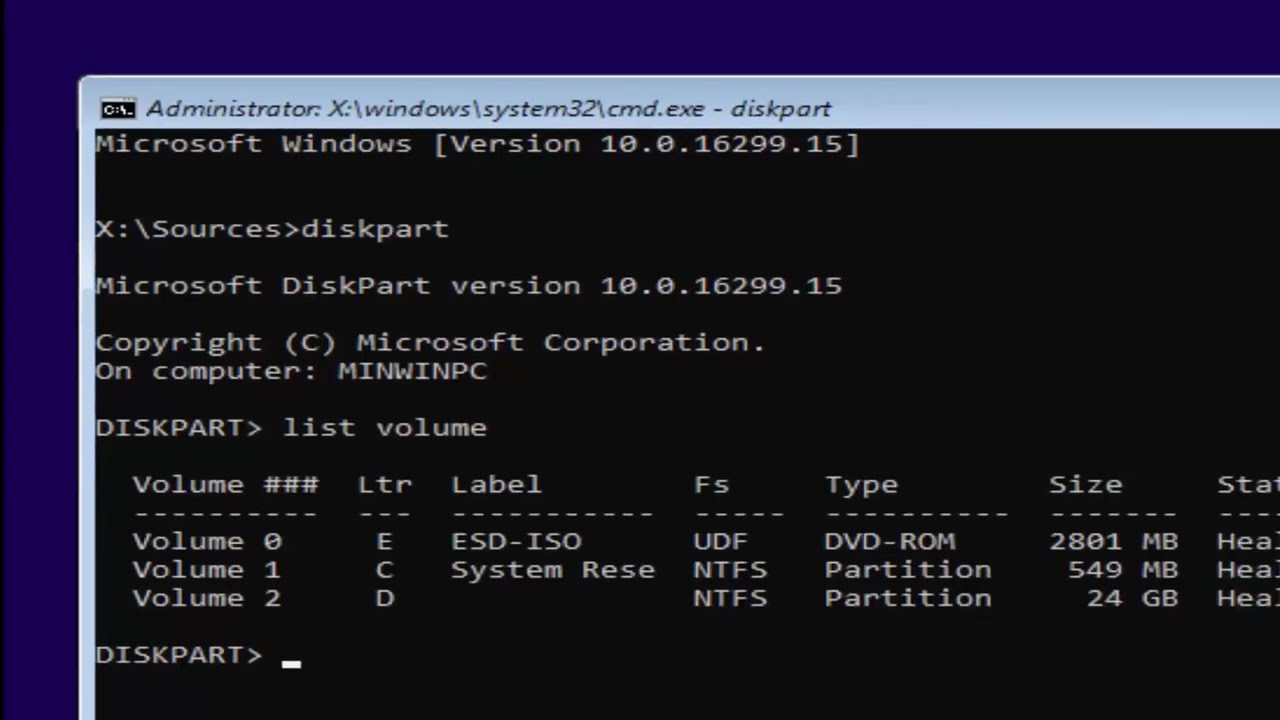Viewport: 1280px width, 720px height.
Task: Click the 'X:\Sources>diskpart' command line
Action: pyautogui.click(x=272, y=228)
